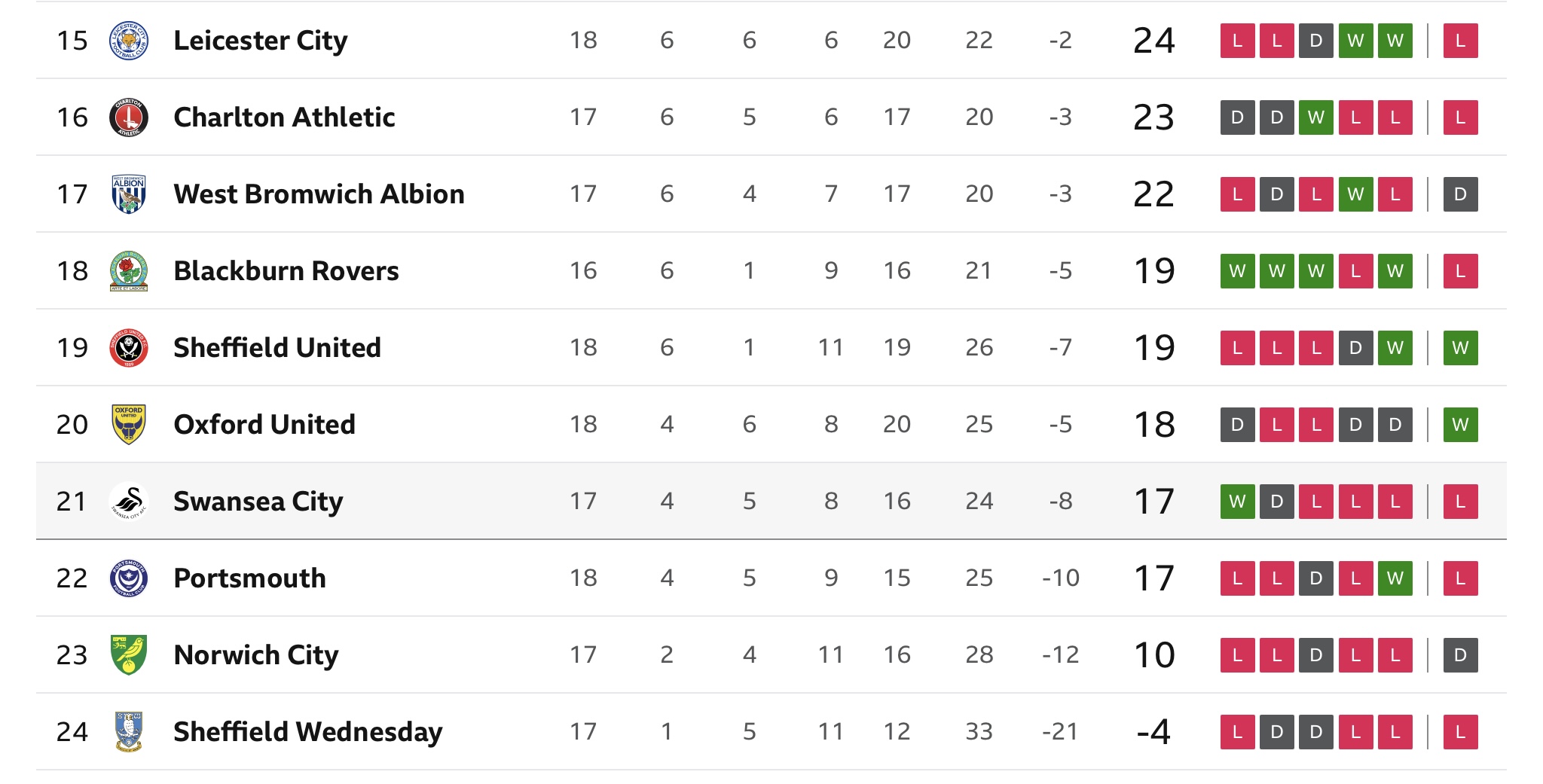Click Oxford United's latest green W result
The height and width of the screenshot is (784, 1543).
1460,425
